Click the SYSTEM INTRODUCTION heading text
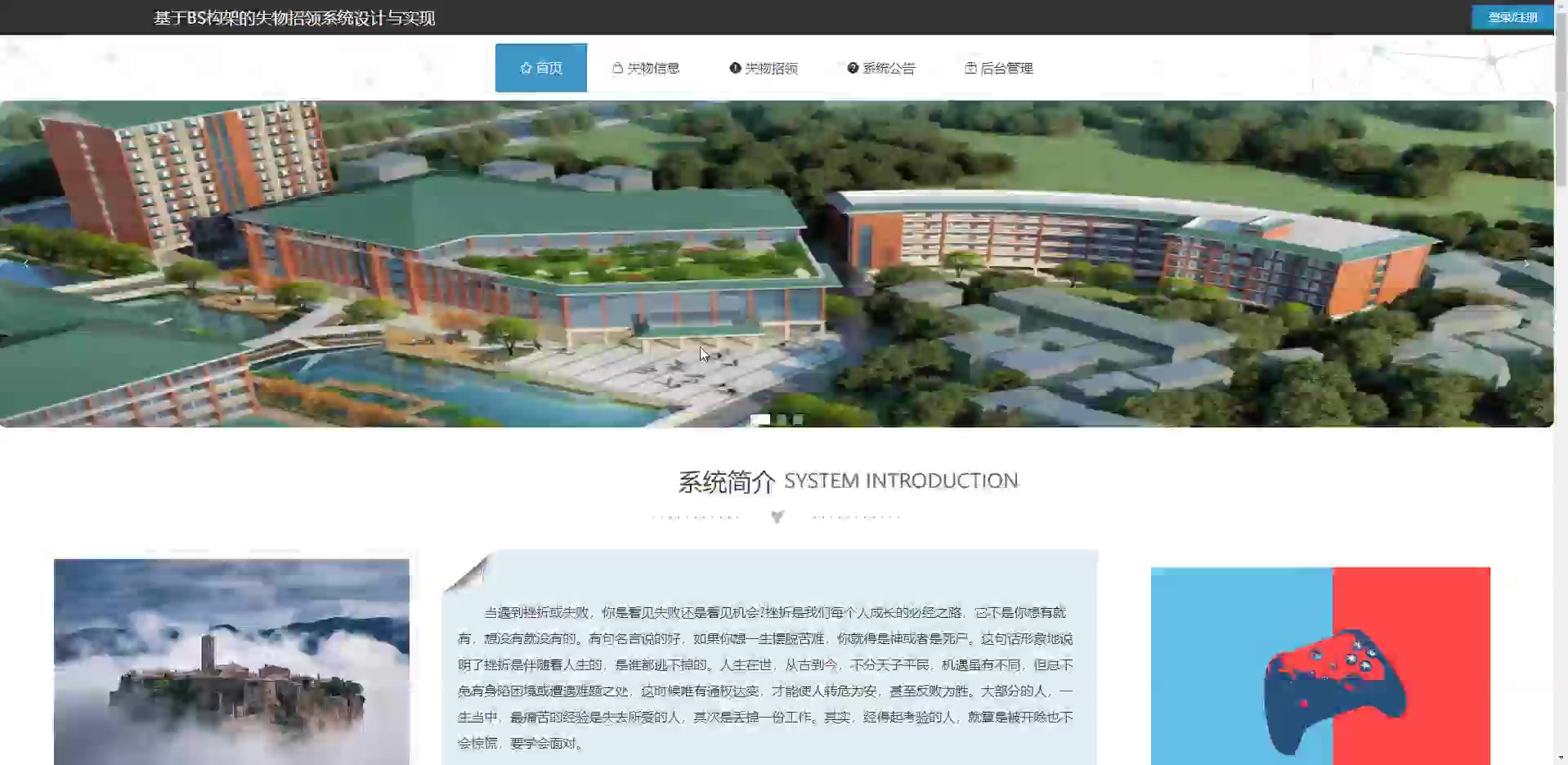The height and width of the screenshot is (765, 1568). pos(901,481)
